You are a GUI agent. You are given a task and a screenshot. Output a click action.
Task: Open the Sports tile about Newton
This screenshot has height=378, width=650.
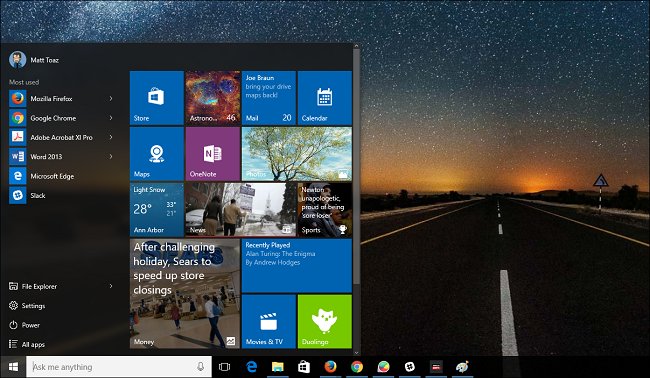click(325, 210)
